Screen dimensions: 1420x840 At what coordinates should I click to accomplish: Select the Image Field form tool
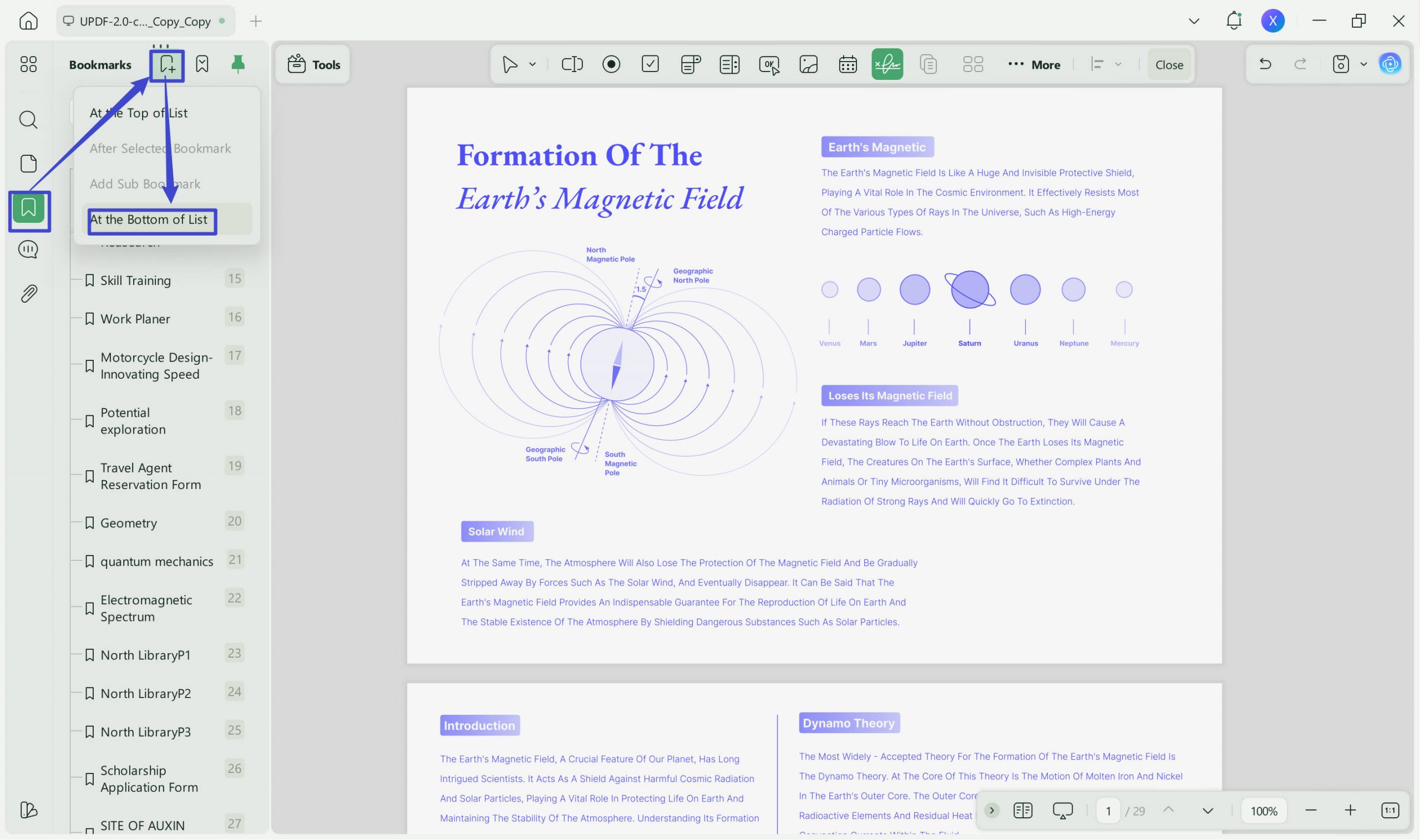[809, 64]
